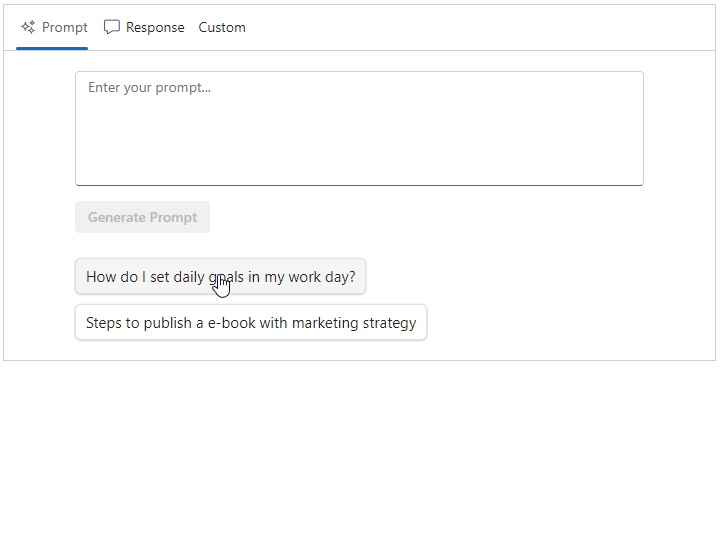Select suggestion about setting daily goals
721x558 pixels.
point(221,276)
